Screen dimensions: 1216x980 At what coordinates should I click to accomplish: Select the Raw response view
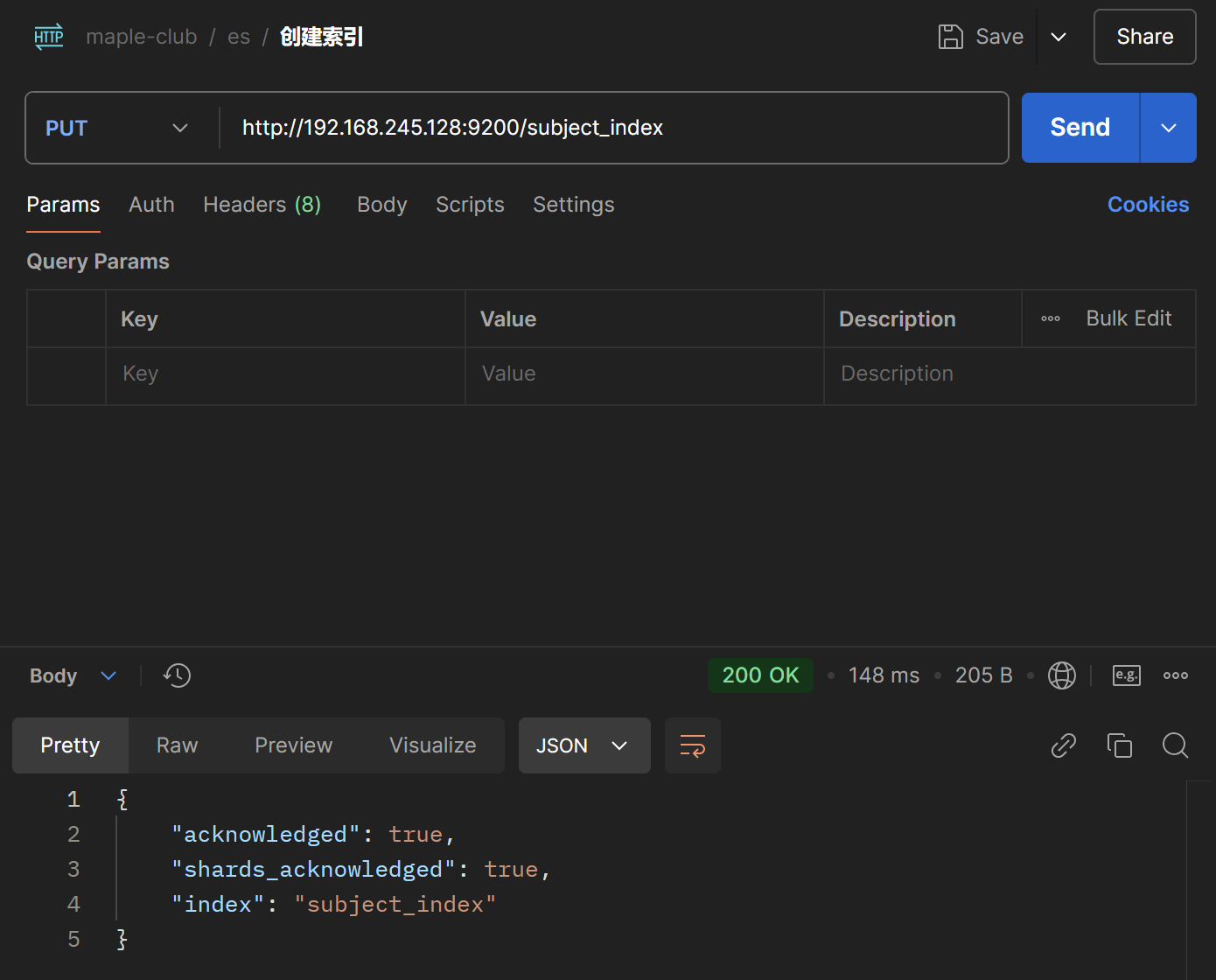(x=178, y=745)
